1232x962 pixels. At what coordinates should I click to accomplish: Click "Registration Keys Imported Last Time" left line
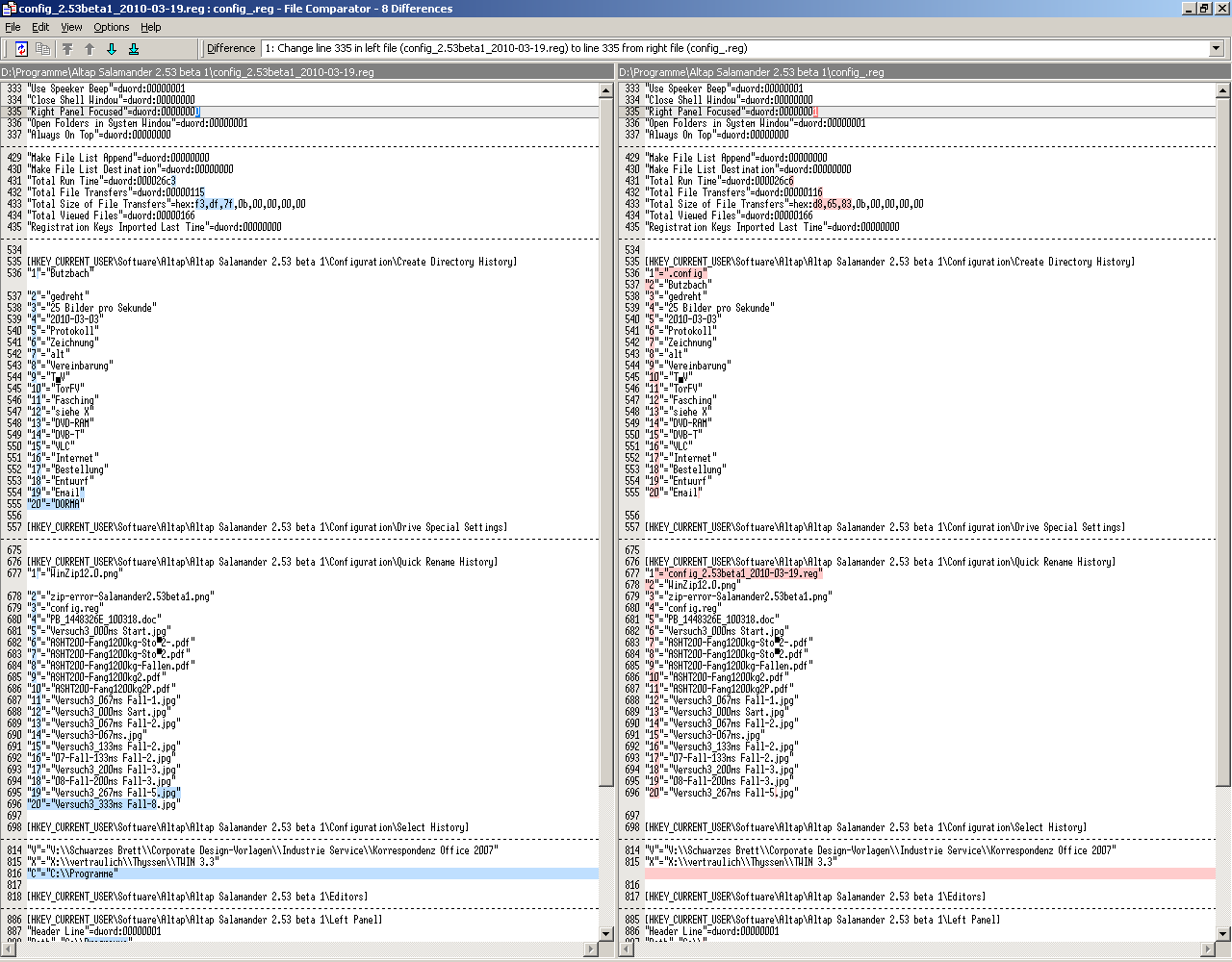click(154, 227)
